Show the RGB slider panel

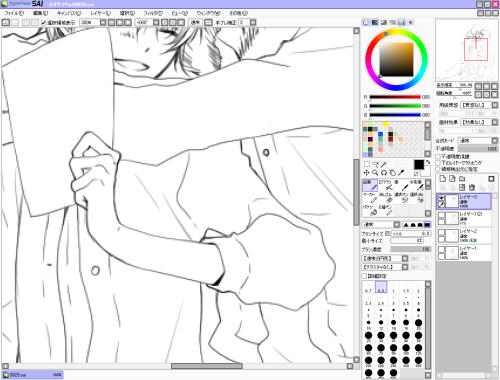pos(375,22)
